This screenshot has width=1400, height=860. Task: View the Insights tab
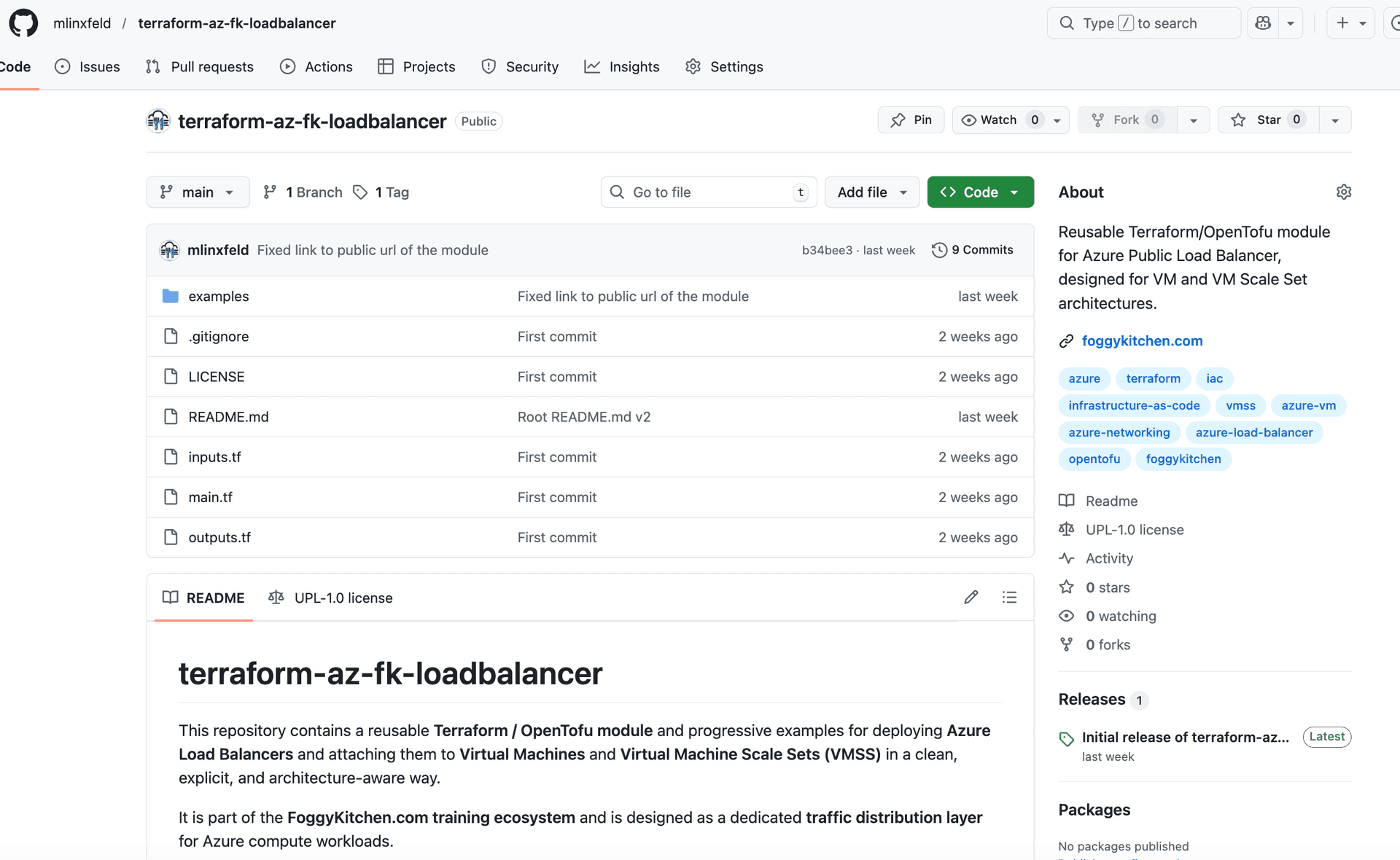pyautogui.click(x=622, y=67)
